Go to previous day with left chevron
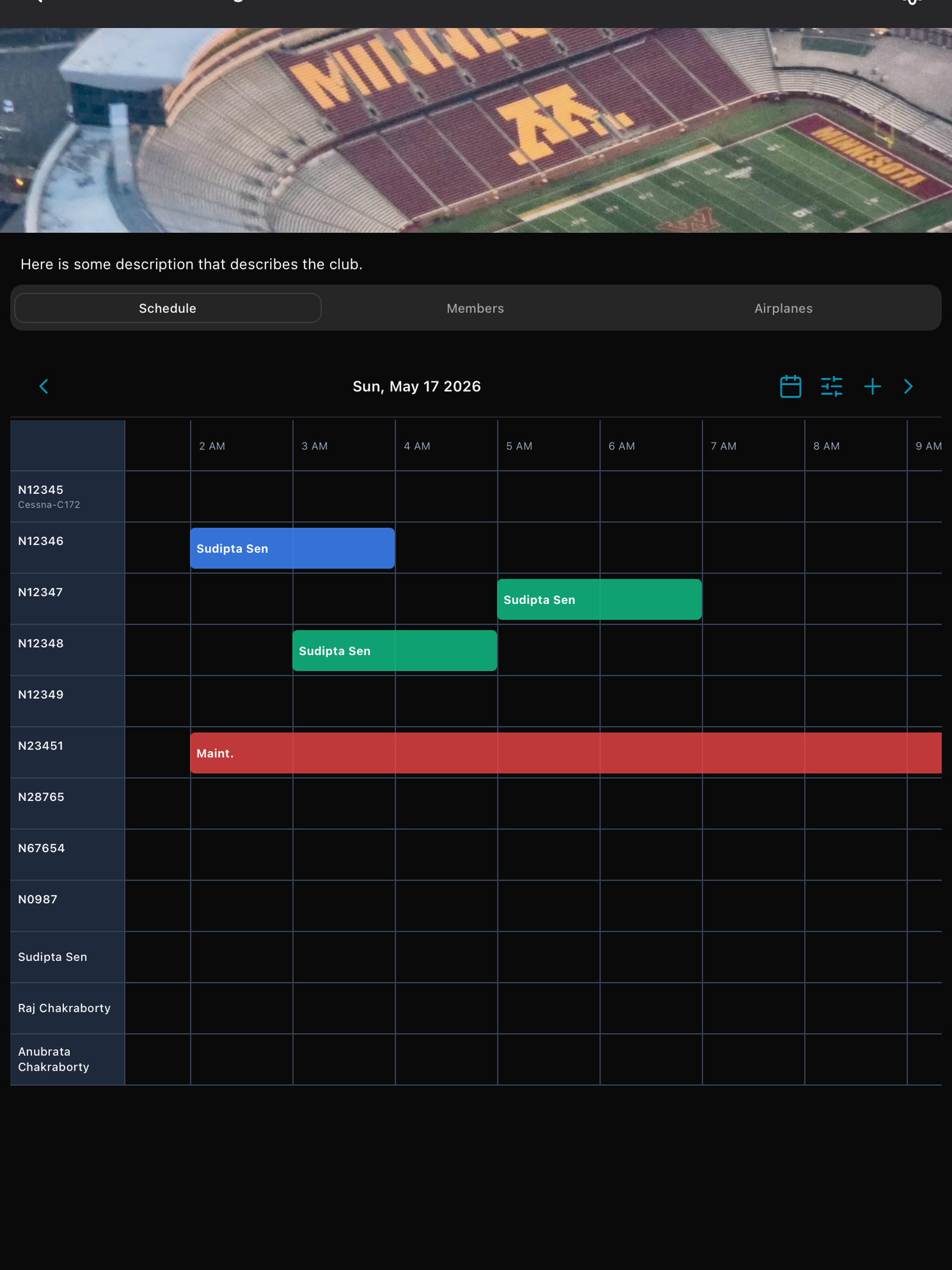This screenshot has width=952, height=1270. coord(44,386)
